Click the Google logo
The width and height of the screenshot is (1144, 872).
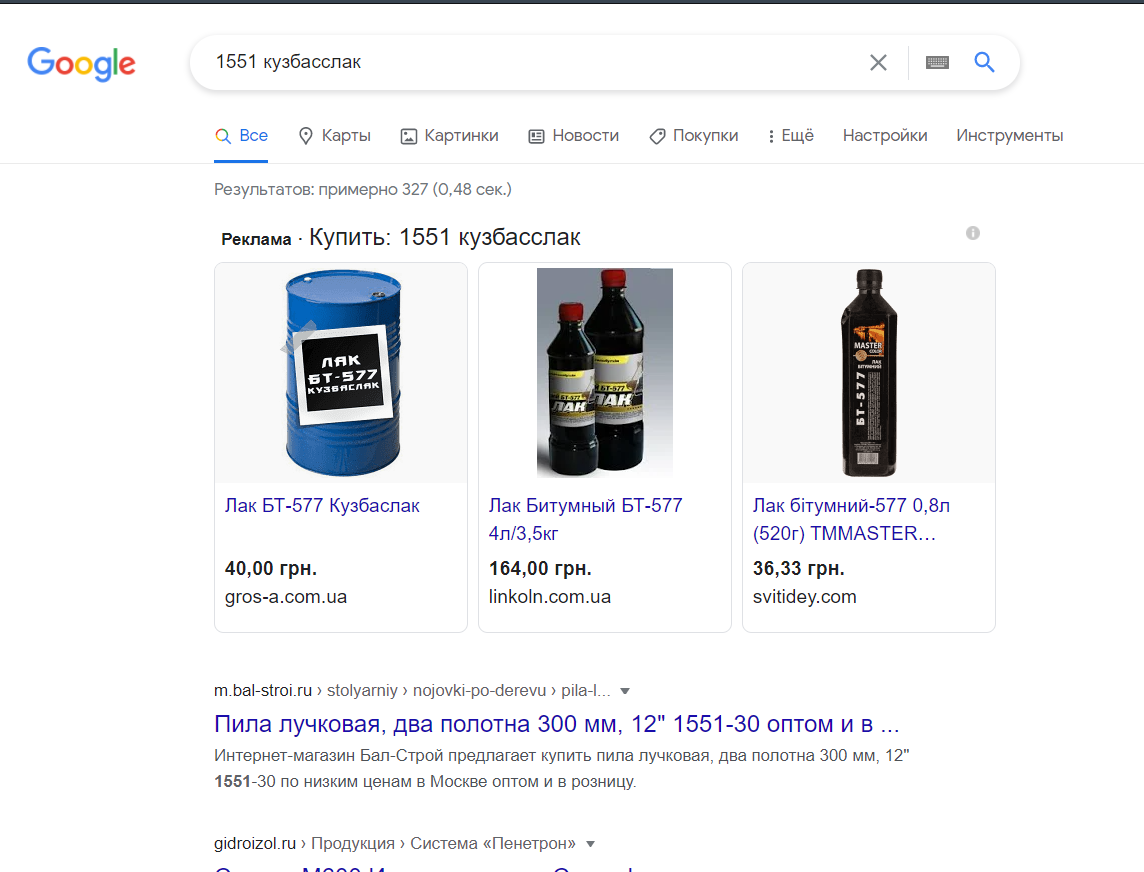click(x=81, y=63)
